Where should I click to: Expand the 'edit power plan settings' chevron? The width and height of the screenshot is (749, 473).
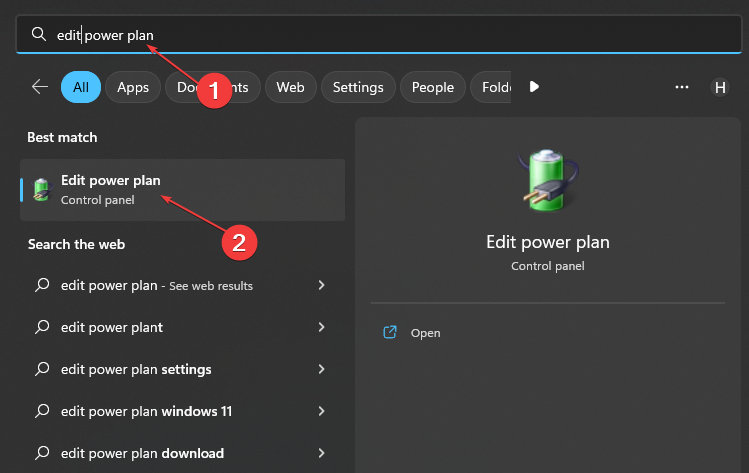321,369
